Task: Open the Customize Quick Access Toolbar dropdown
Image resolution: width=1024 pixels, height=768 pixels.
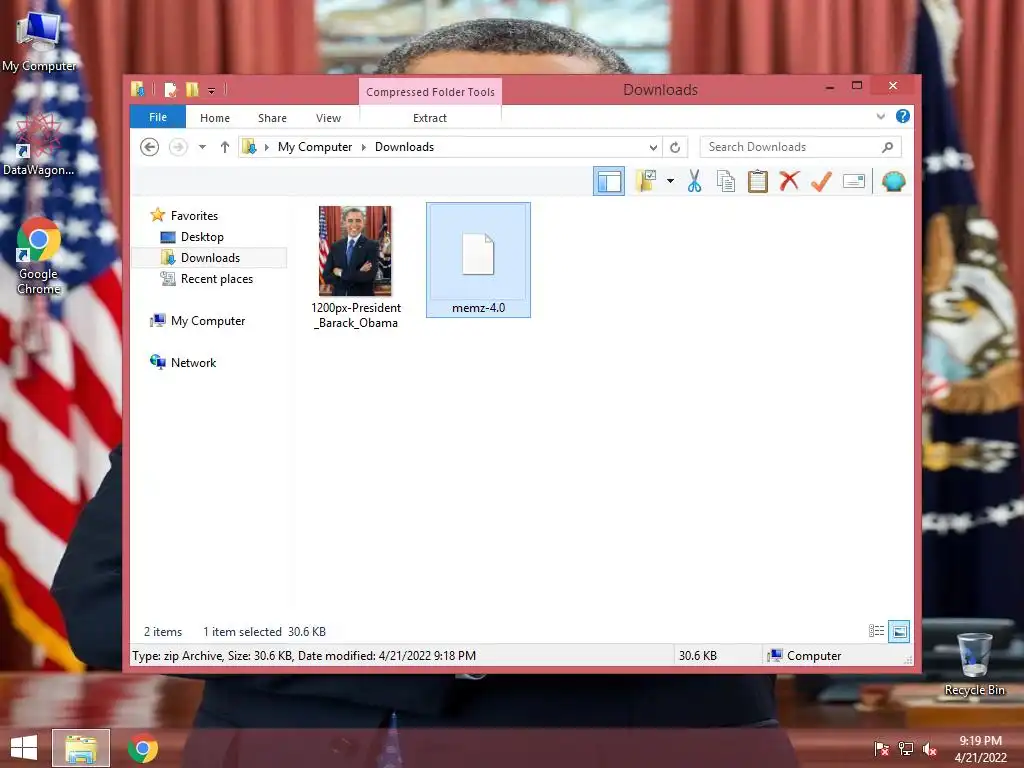Action: coord(212,91)
